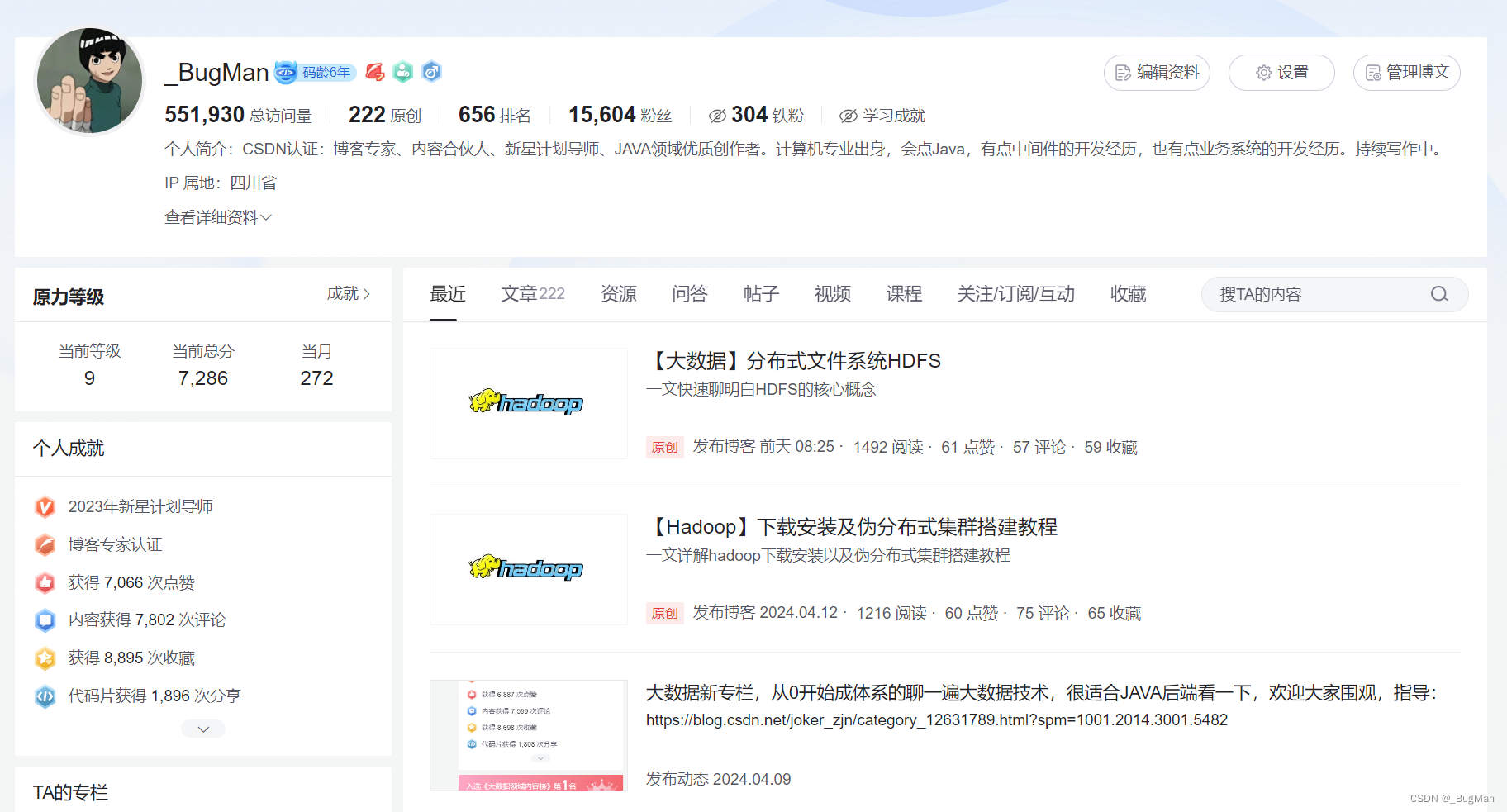Image resolution: width=1507 pixels, height=812 pixels.
Task: Open 设置 button
Action: (1281, 73)
